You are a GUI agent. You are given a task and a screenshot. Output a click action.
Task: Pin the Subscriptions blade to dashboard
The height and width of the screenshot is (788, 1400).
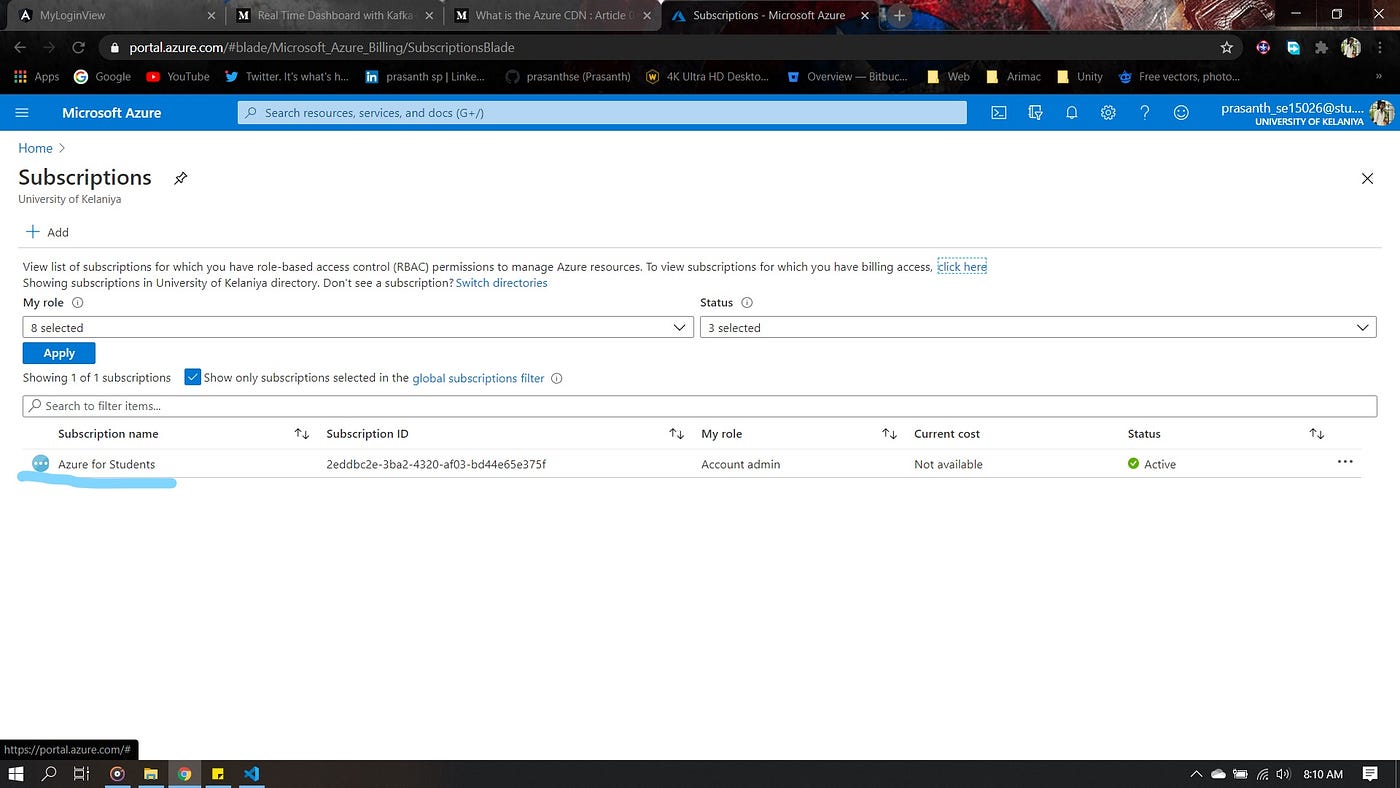[x=180, y=178]
